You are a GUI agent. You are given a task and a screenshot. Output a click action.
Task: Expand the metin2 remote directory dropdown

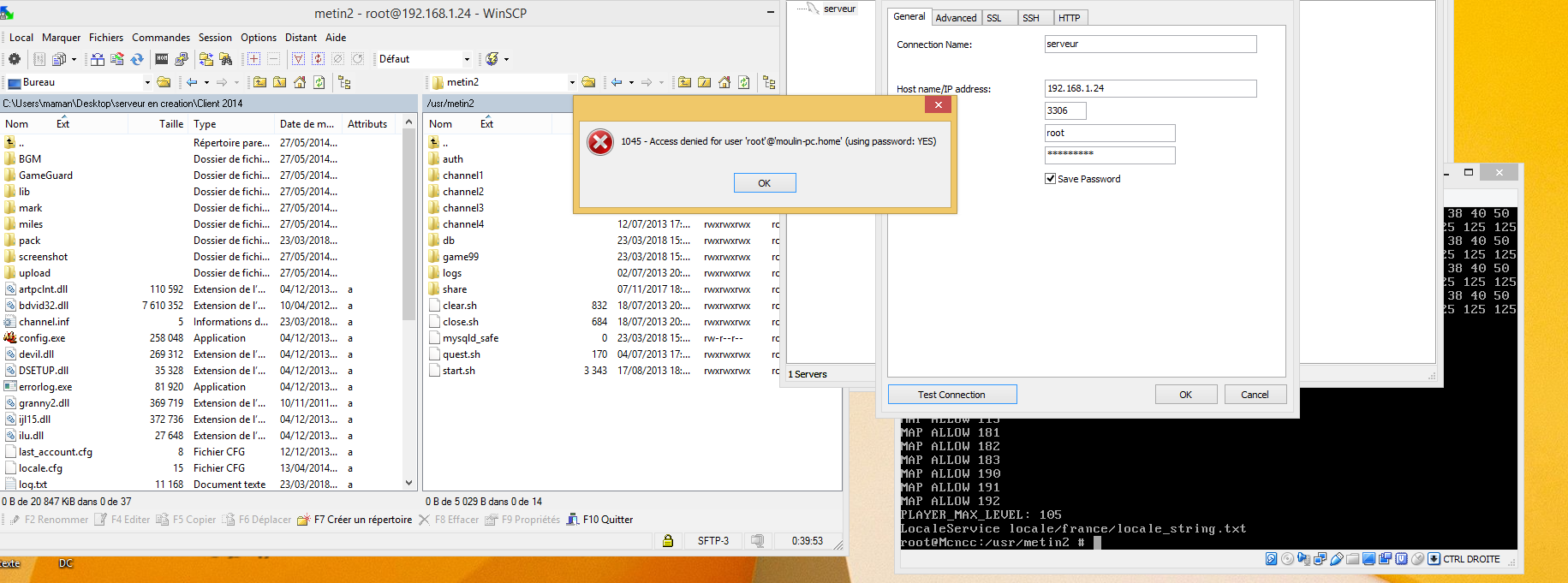[x=572, y=82]
